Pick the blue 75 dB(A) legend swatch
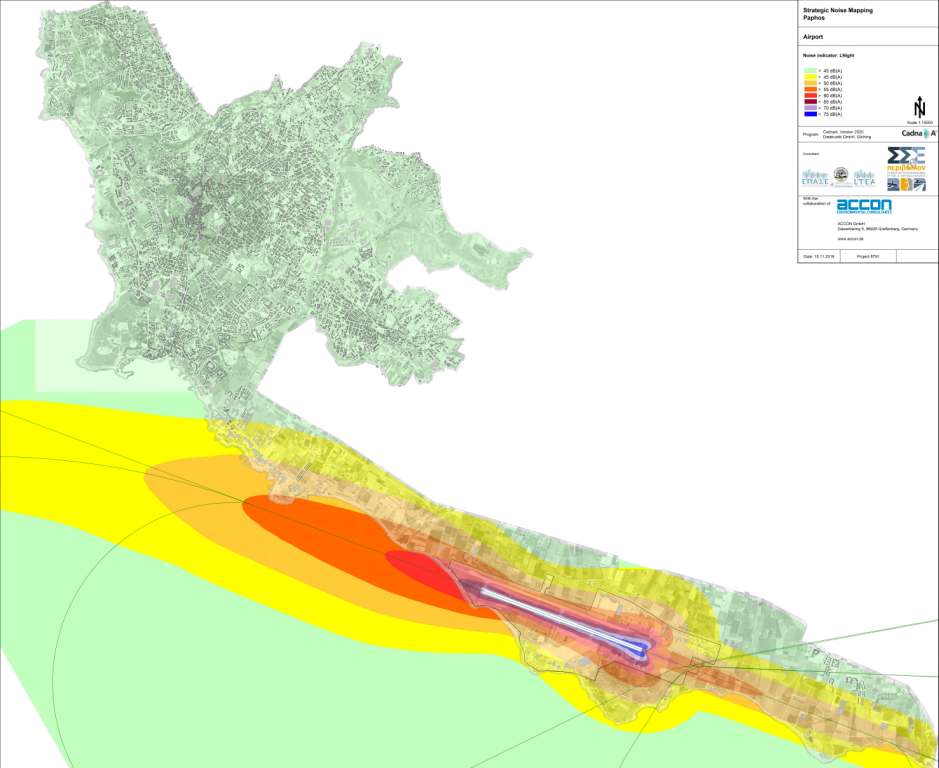939x768 pixels. [812, 114]
